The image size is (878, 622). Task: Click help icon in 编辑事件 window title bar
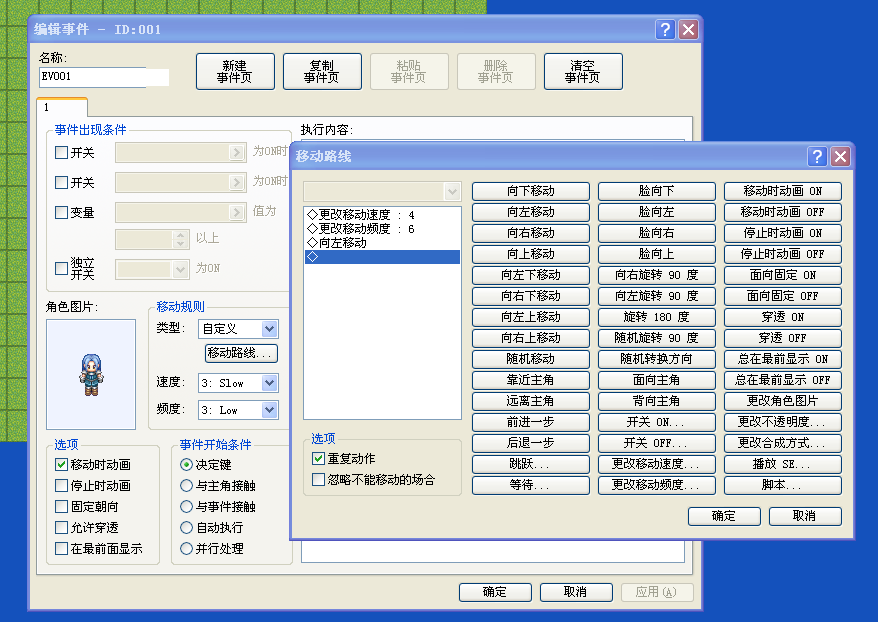[665, 29]
